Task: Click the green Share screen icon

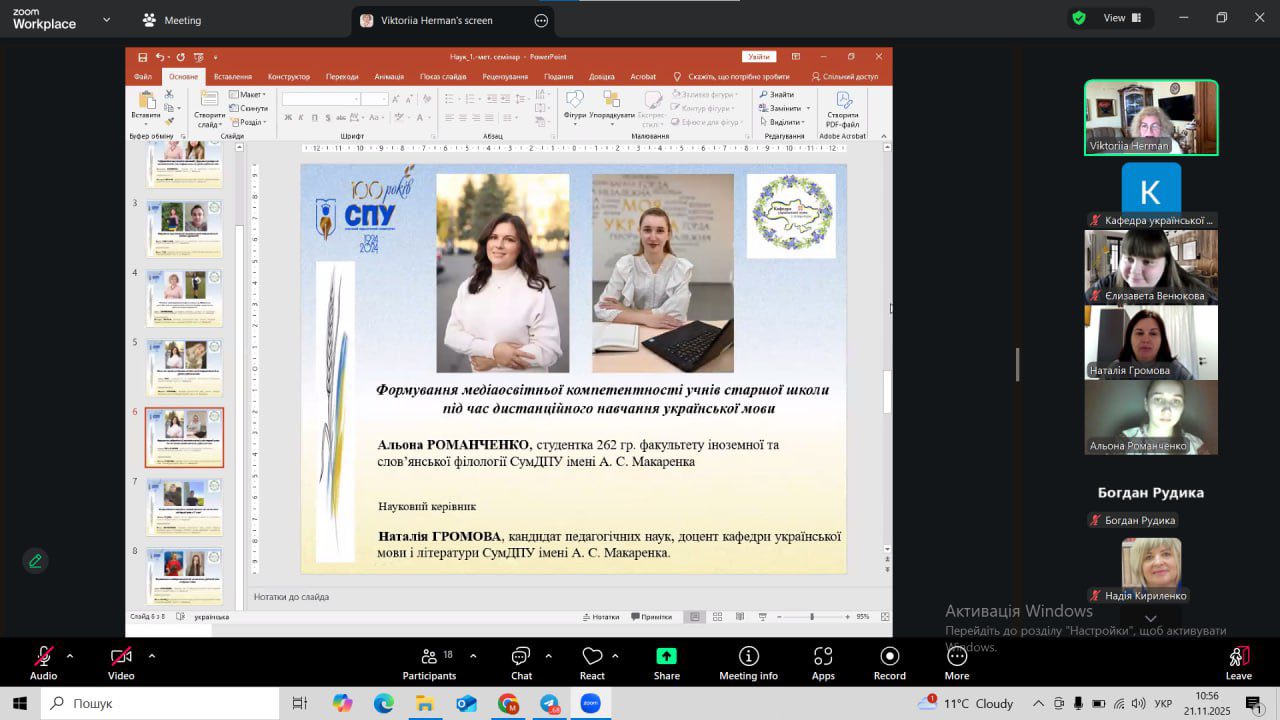Action: pos(666,662)
